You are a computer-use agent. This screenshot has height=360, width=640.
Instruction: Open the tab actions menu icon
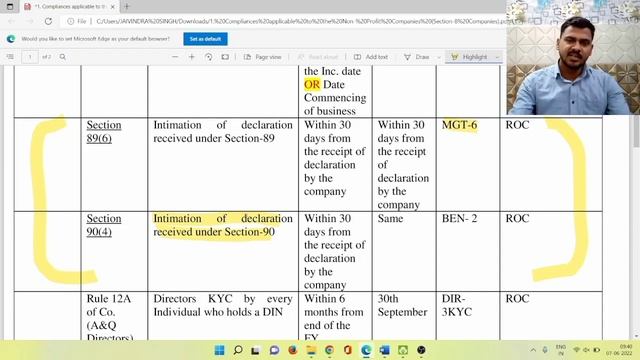click(x=10, y=7)
